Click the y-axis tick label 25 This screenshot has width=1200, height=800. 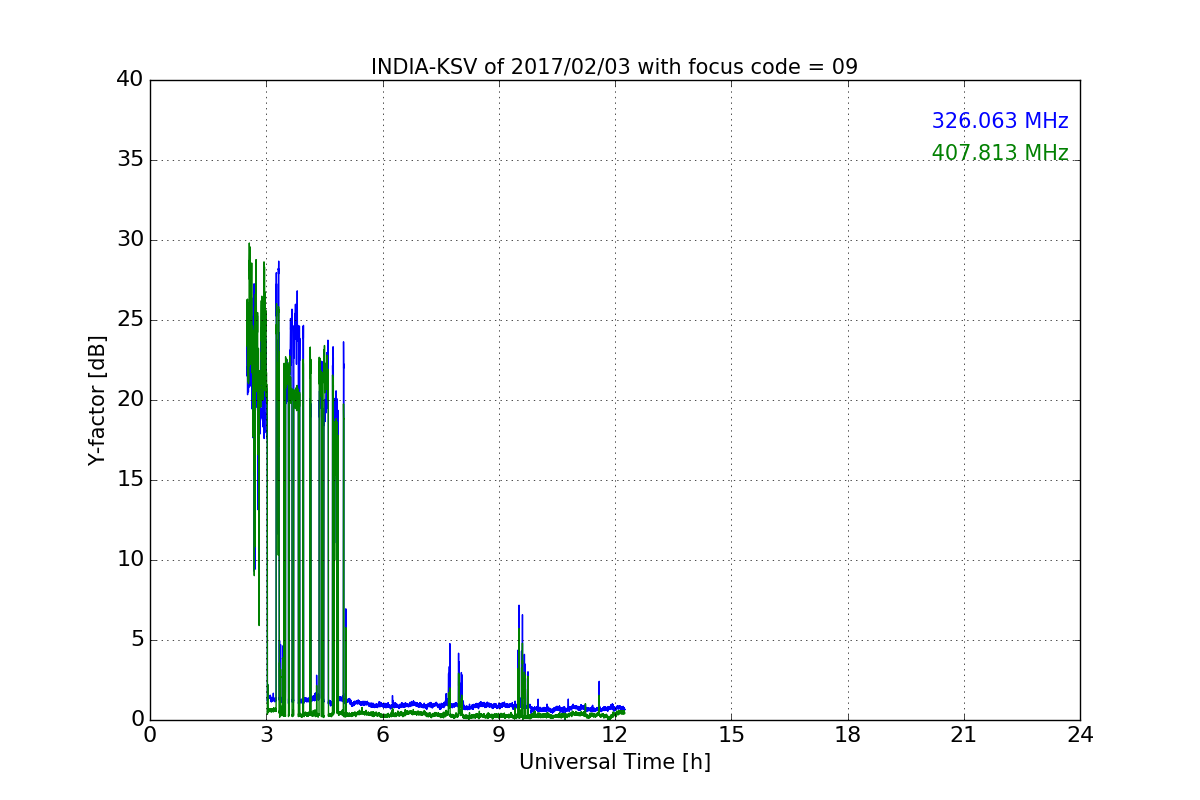click(x=130, y=320)
